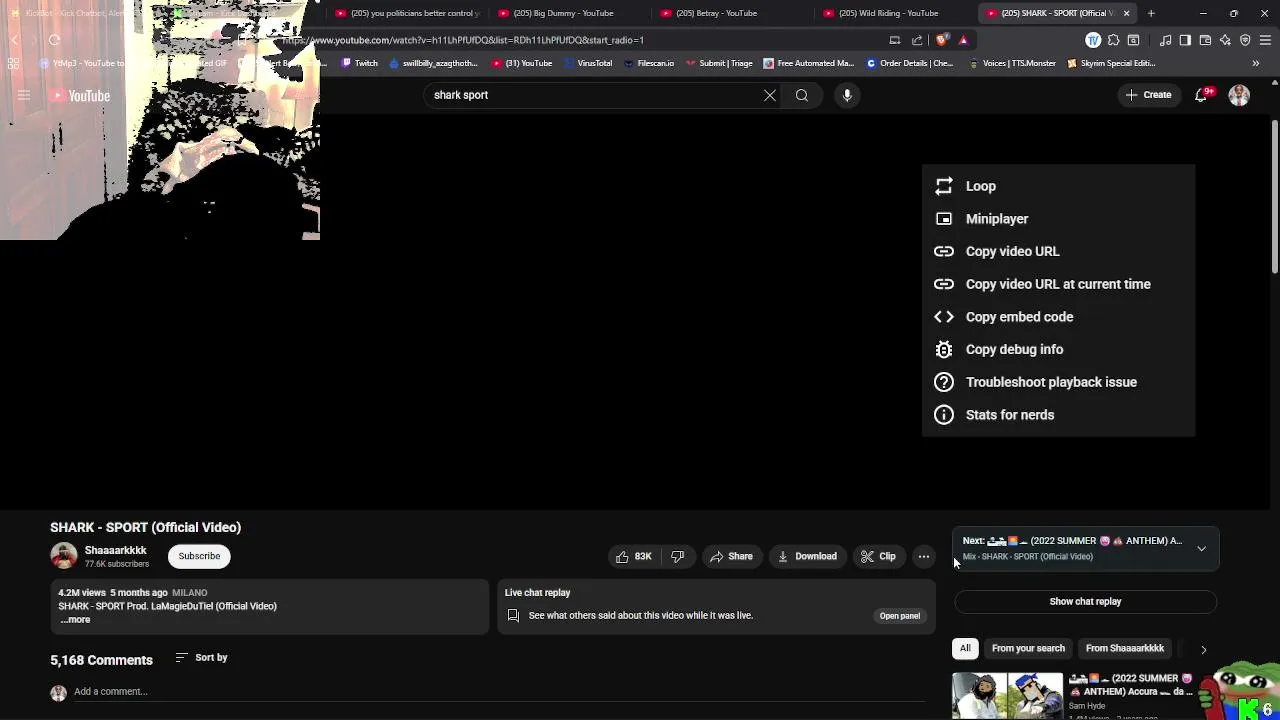Open Submit | Triage bookmark
The height and width of the screenshot is (720, 1280).
pos(719,63)
